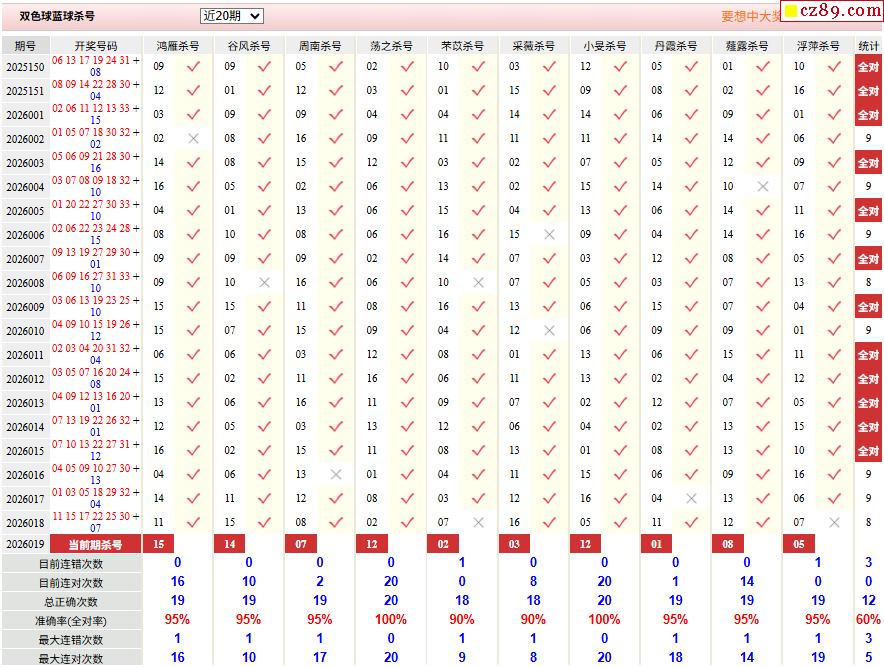Screen dimensions: 884x667
Task: Click gray cross in 谷风杀号 row 2026008
Action: click(x=264, y=283)
